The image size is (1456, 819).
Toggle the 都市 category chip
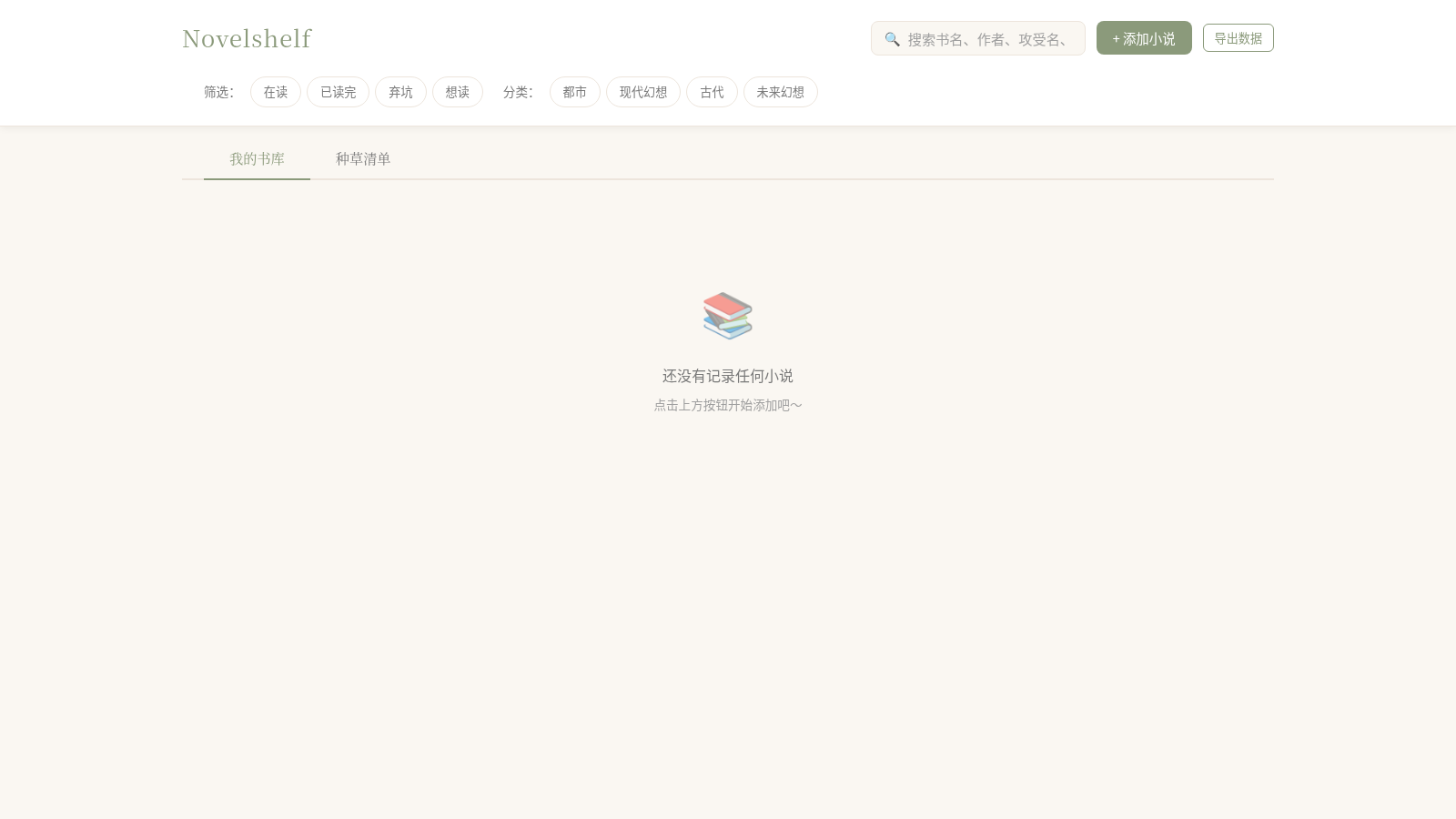click(x=575, y=92)
